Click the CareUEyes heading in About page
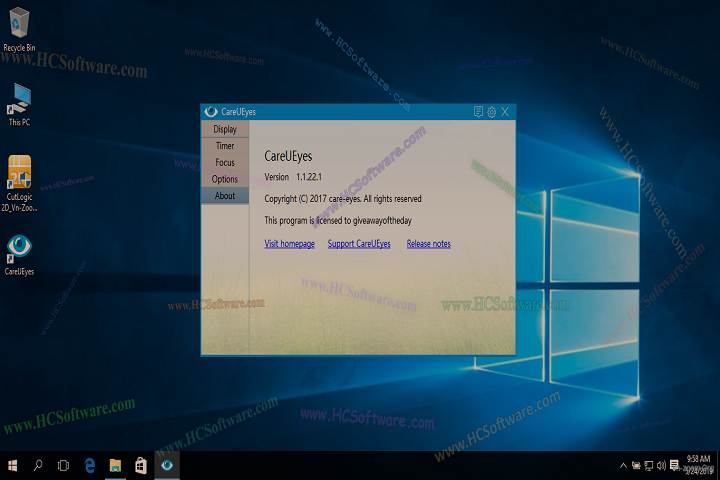Screen dimensions: 720x480 point(288,156)
